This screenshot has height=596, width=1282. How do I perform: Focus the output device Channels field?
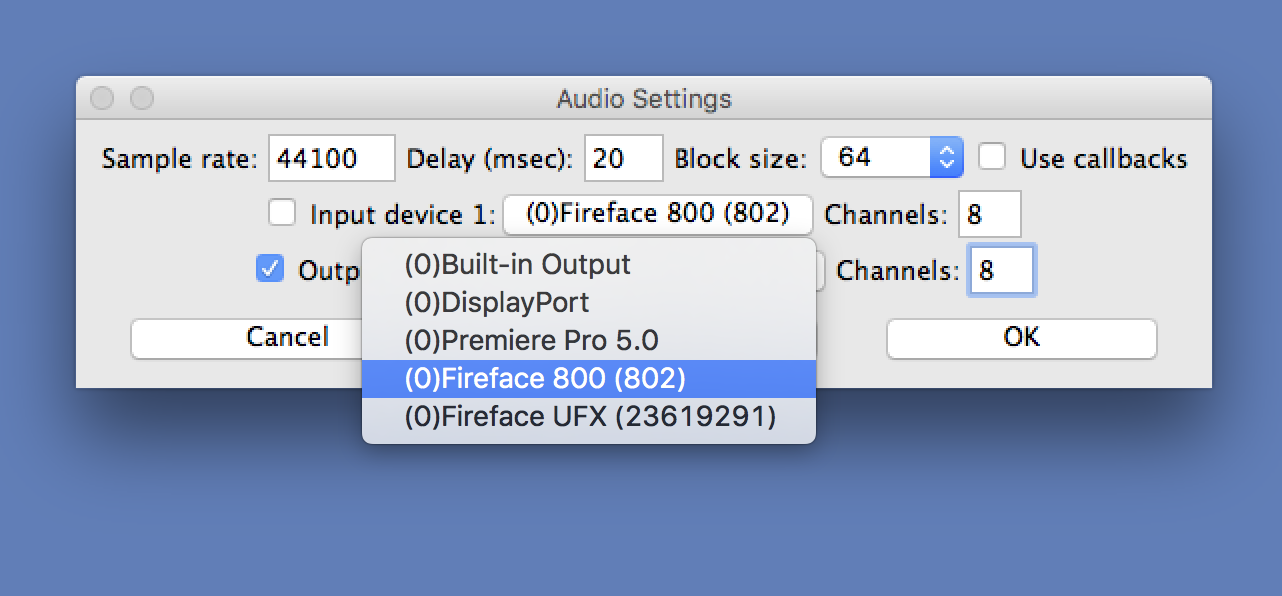coord(1001,270)
